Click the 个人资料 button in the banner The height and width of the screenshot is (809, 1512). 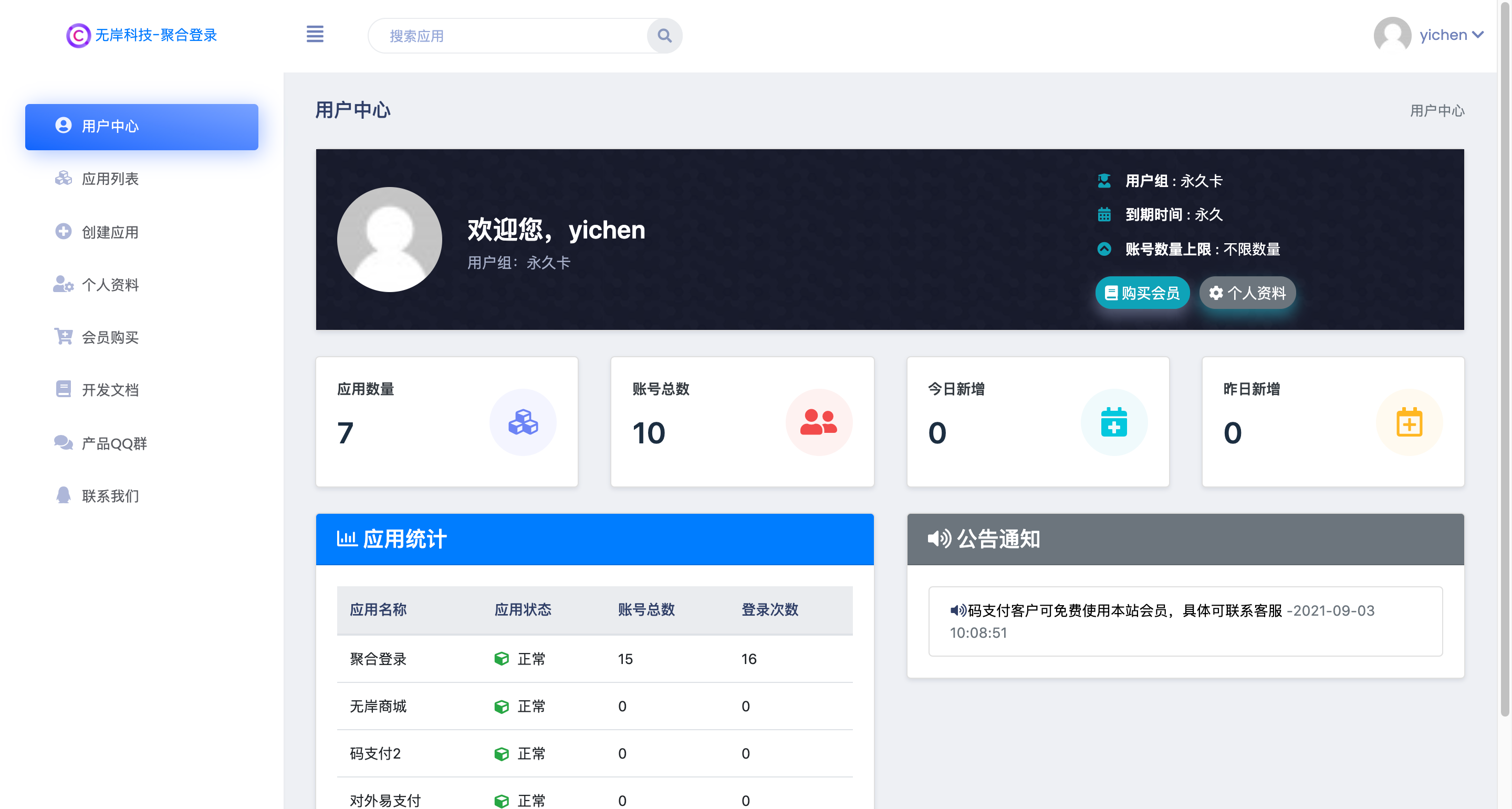point(1247,293)
